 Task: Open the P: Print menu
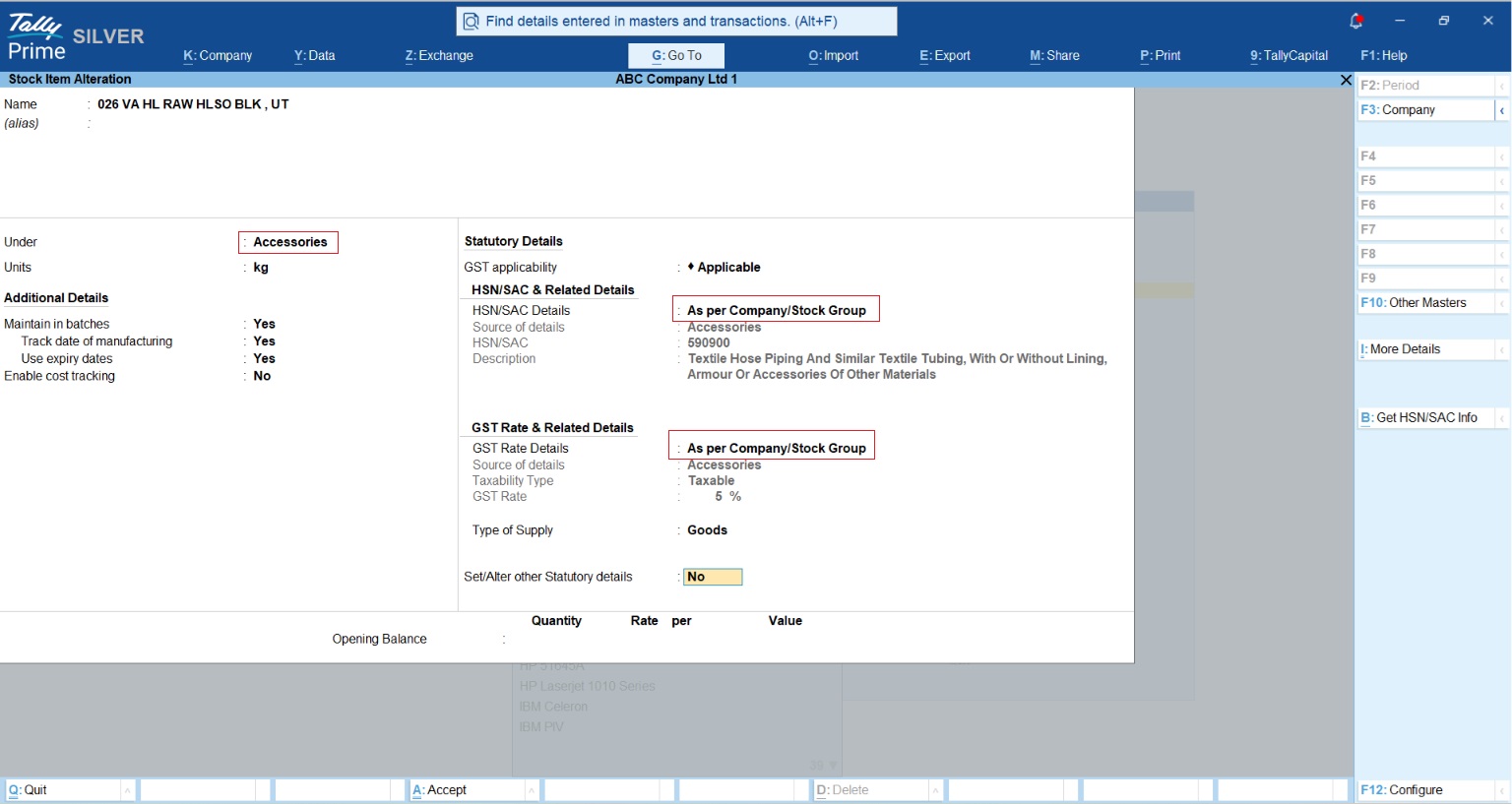1161,55
